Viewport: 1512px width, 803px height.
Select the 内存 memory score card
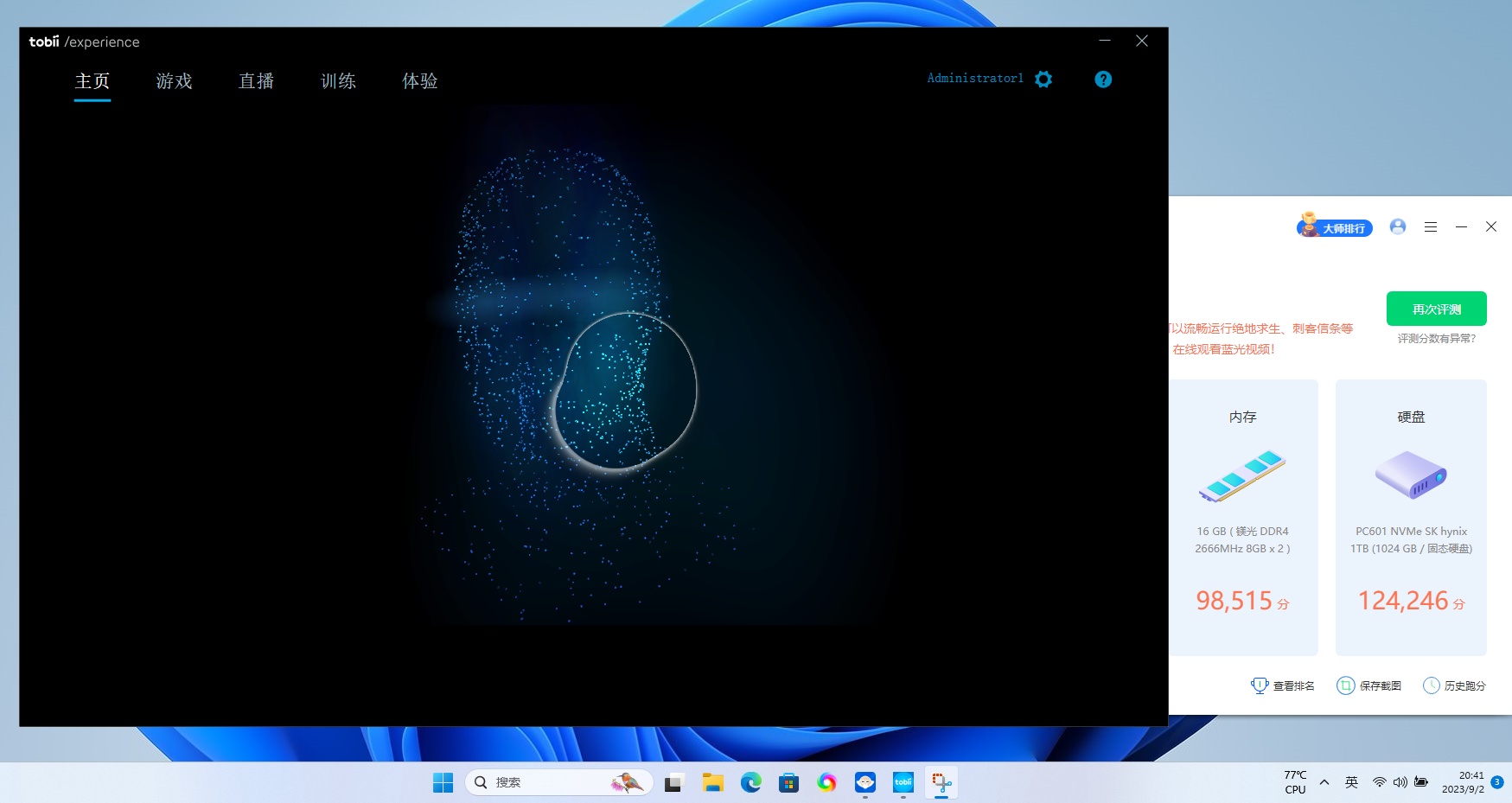click(x=1243, y=517)
